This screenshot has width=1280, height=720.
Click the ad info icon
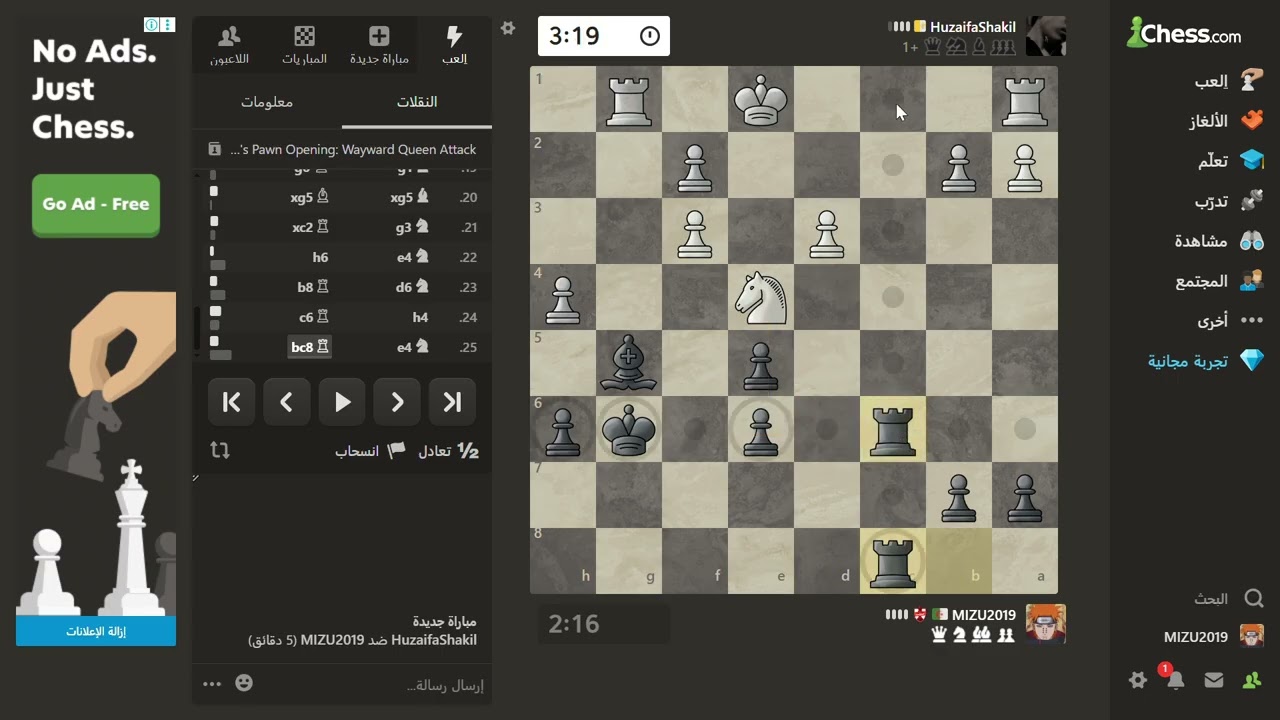tap(151, 25)
